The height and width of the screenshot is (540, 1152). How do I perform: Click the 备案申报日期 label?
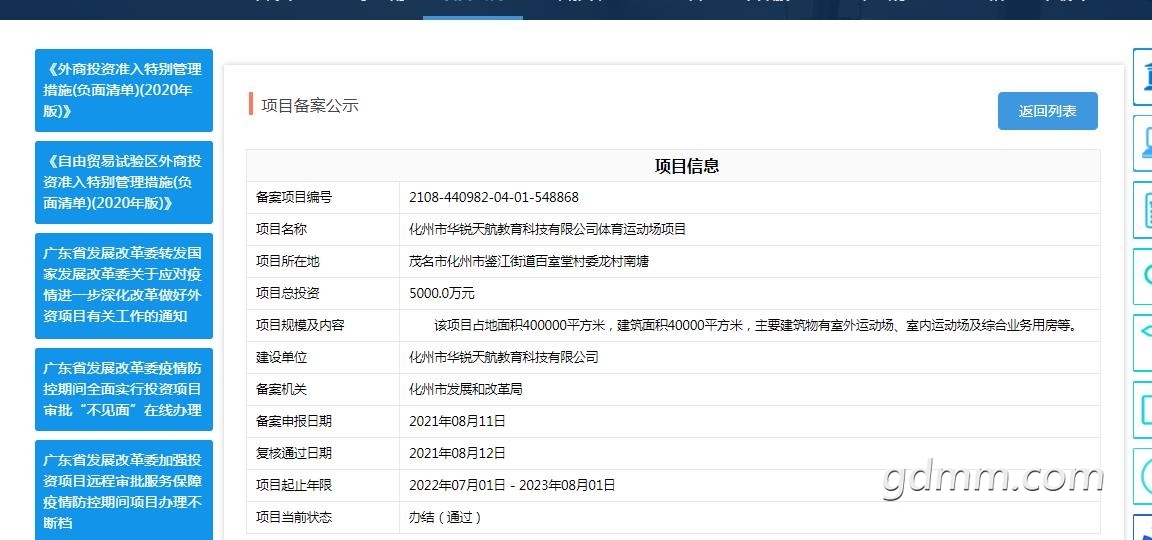coord(294,421)
